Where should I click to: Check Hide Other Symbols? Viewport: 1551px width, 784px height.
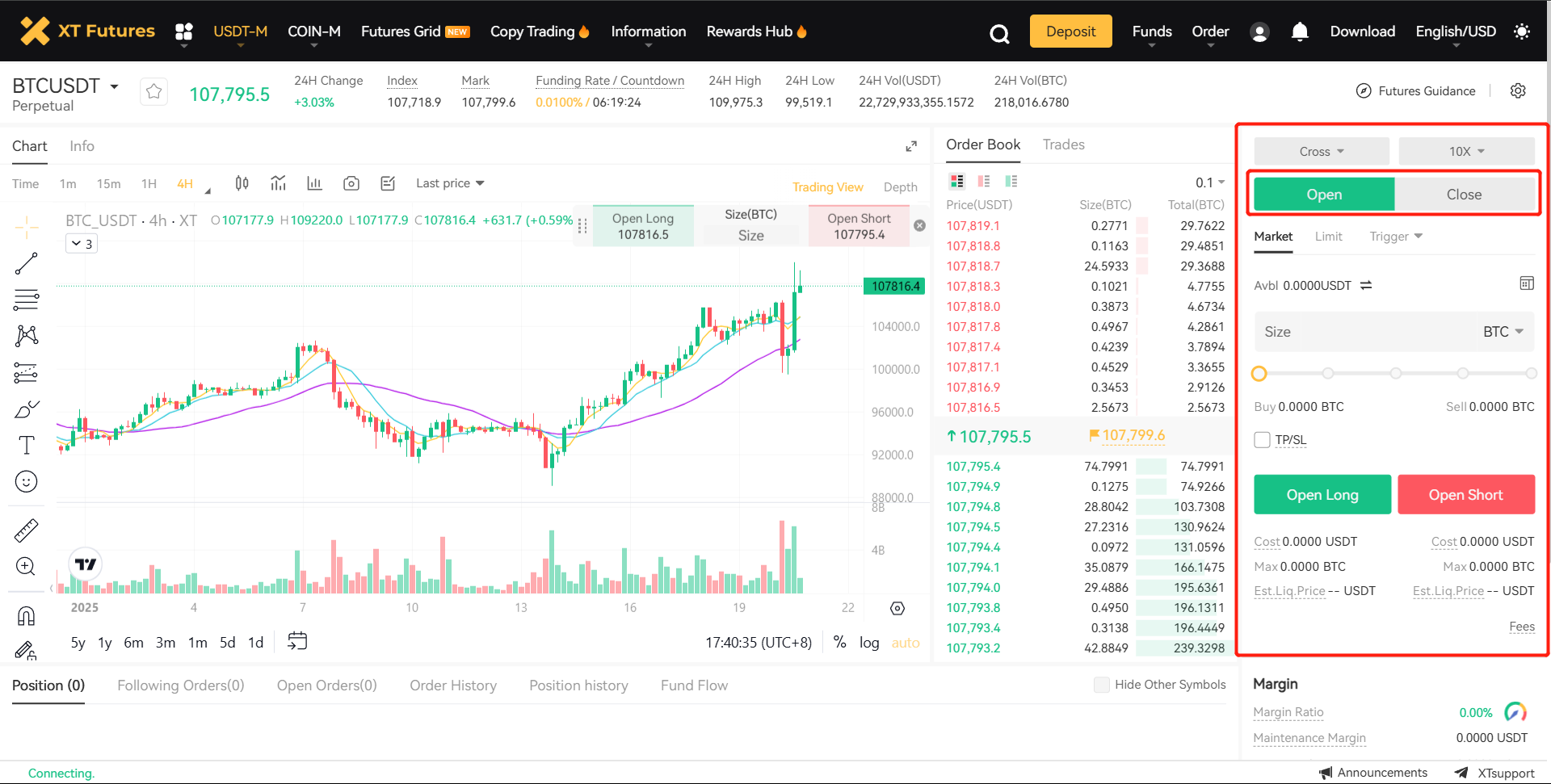point(1101,685)
